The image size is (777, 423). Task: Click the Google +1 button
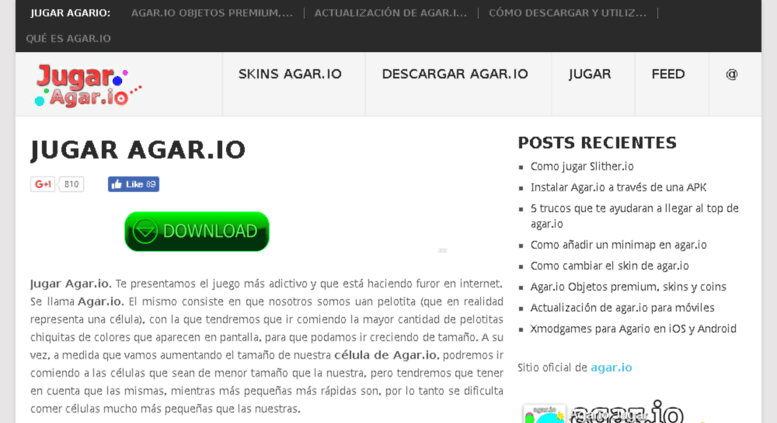pos(43,184)
